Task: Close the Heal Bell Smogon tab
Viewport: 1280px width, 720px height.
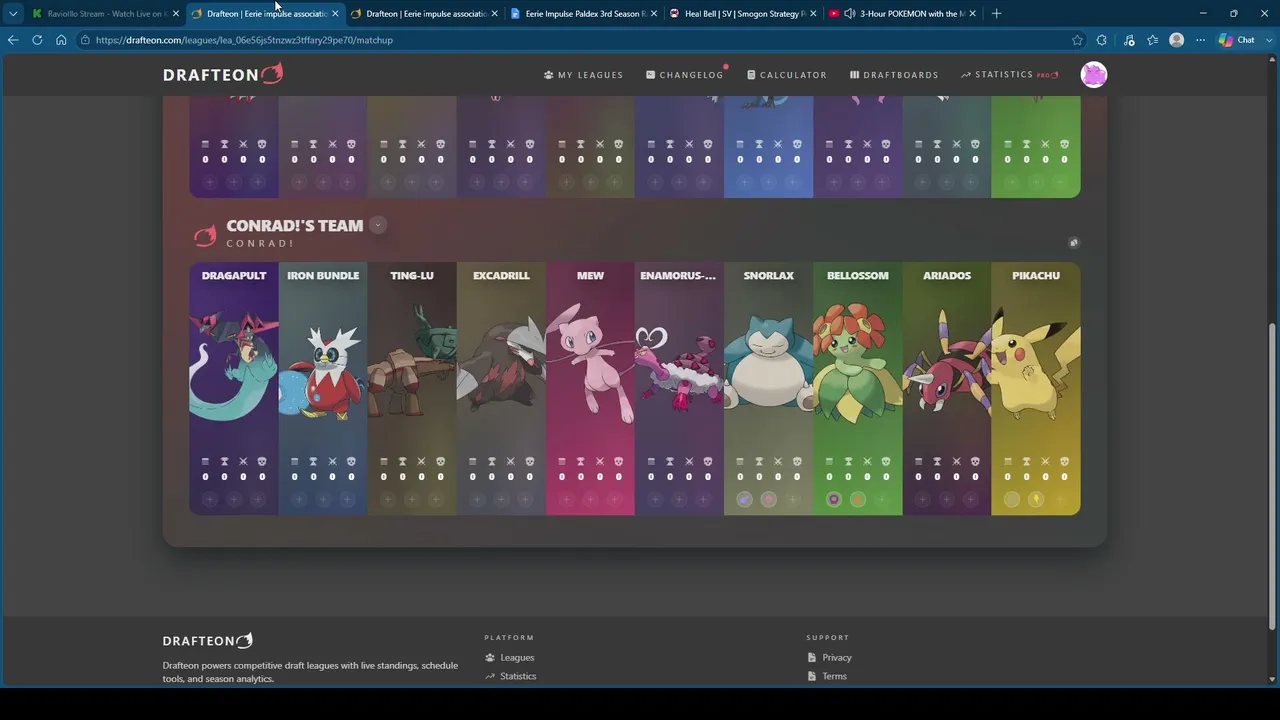Action: (813, 14)
